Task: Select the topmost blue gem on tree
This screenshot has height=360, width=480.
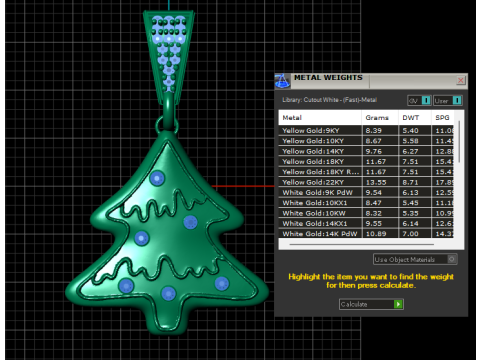Action: pos(157,178)
